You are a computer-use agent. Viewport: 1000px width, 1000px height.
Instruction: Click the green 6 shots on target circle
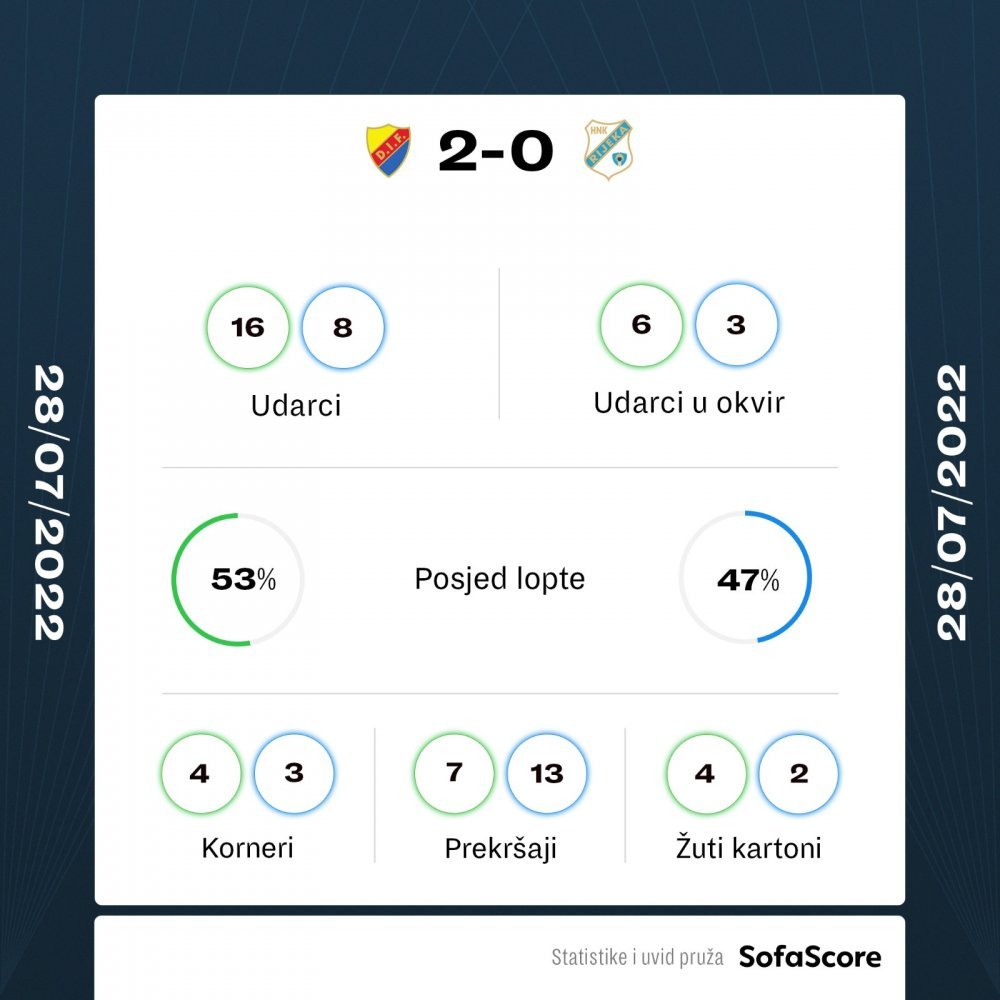pos(641,325)
